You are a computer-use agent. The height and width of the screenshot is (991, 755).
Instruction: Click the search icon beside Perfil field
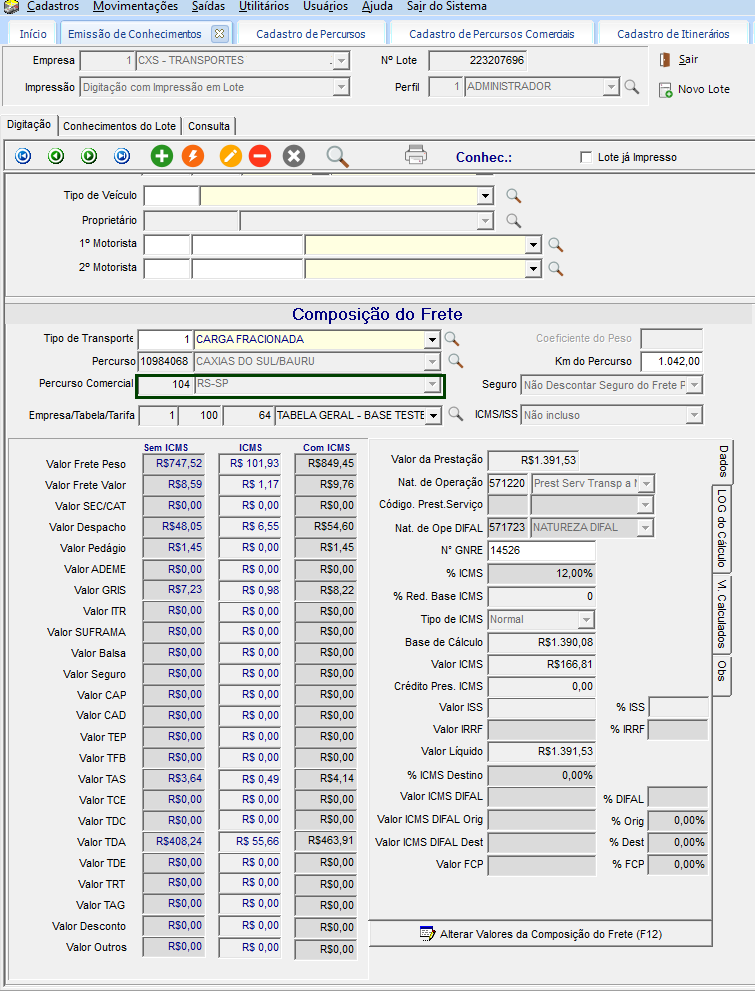click(x=632, y=87)
